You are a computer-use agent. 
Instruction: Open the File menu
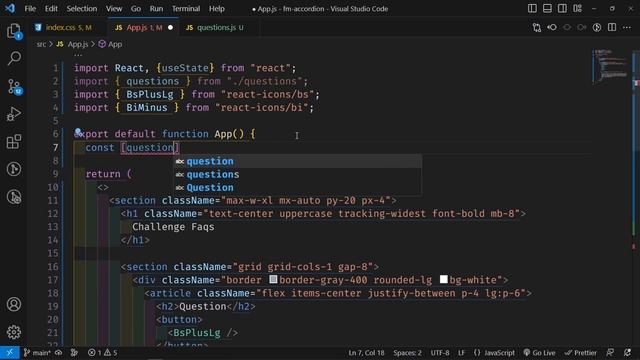[30, 9]
